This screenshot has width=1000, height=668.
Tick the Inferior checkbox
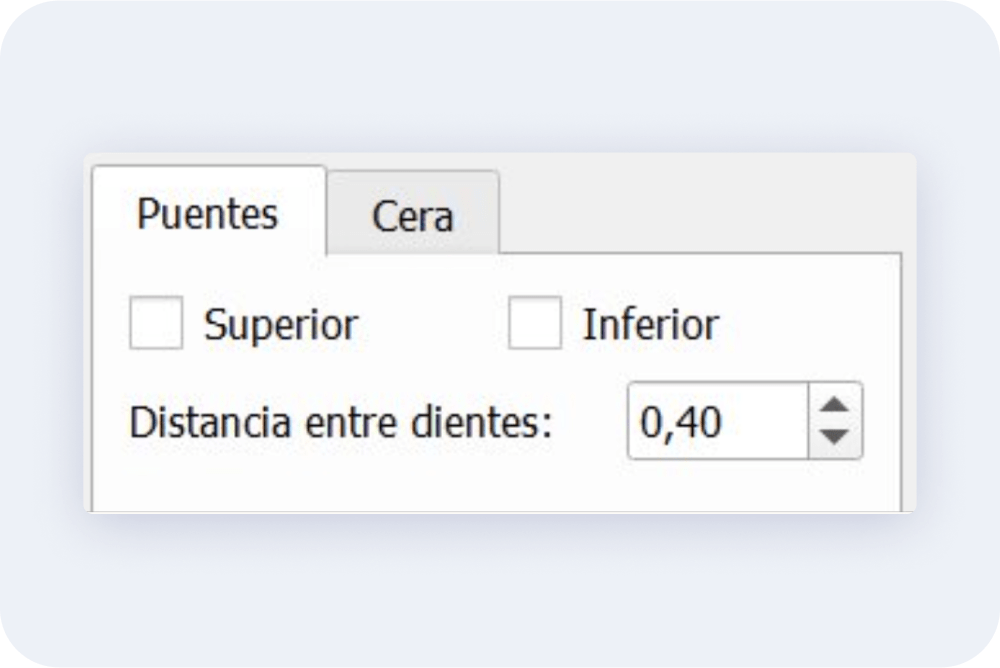535,323
